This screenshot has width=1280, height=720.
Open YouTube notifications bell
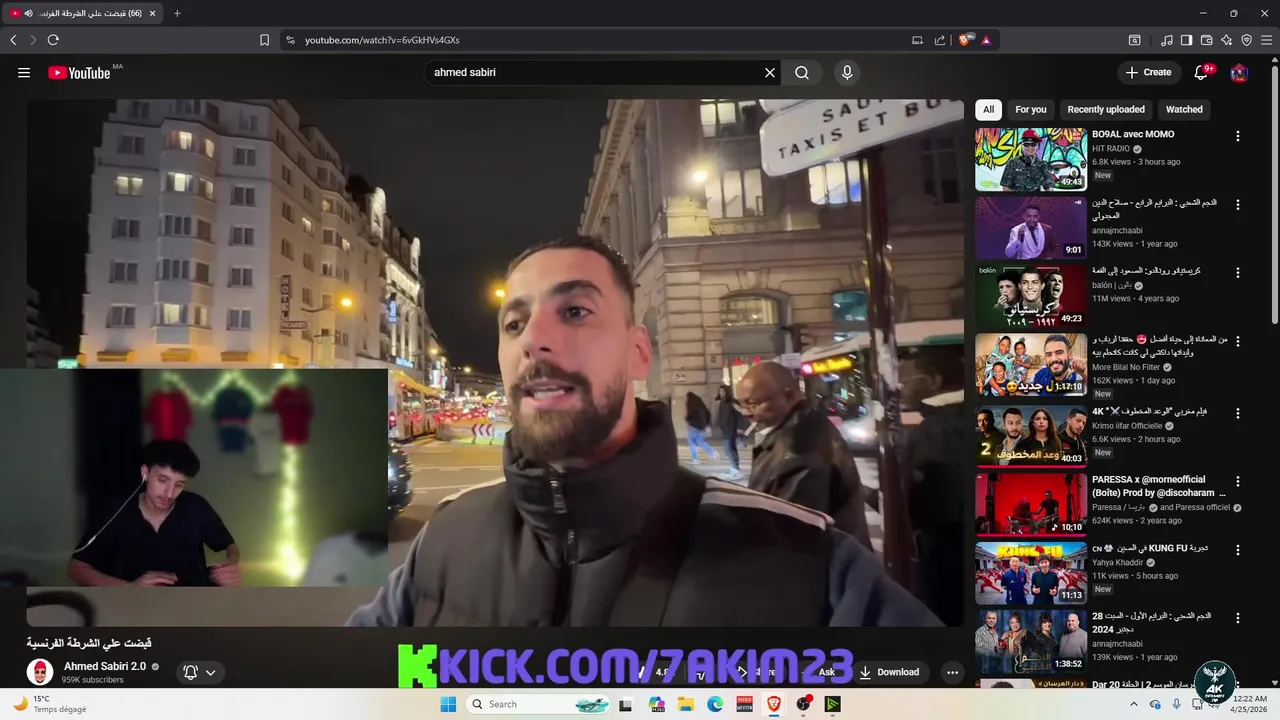[1202, 72]
